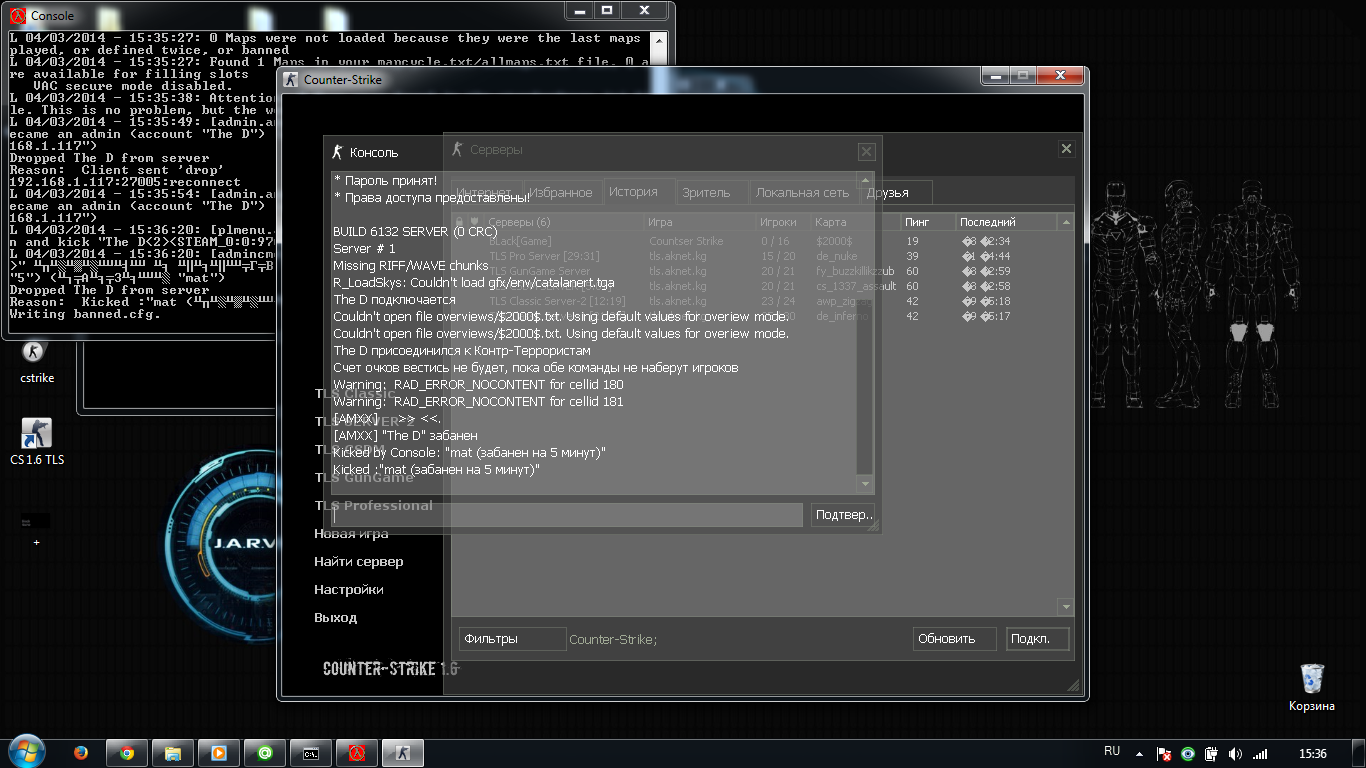Open the clock showing 15:36
Screen dimensions: 1366x768
tap(1313, 754)
